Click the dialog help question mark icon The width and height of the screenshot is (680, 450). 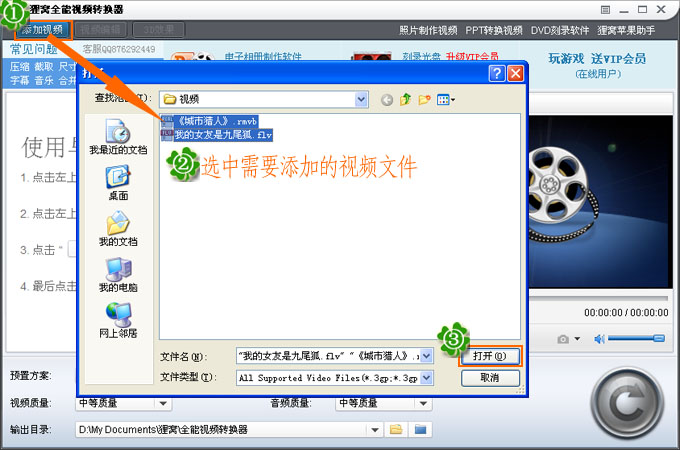(x=496, y=74)
